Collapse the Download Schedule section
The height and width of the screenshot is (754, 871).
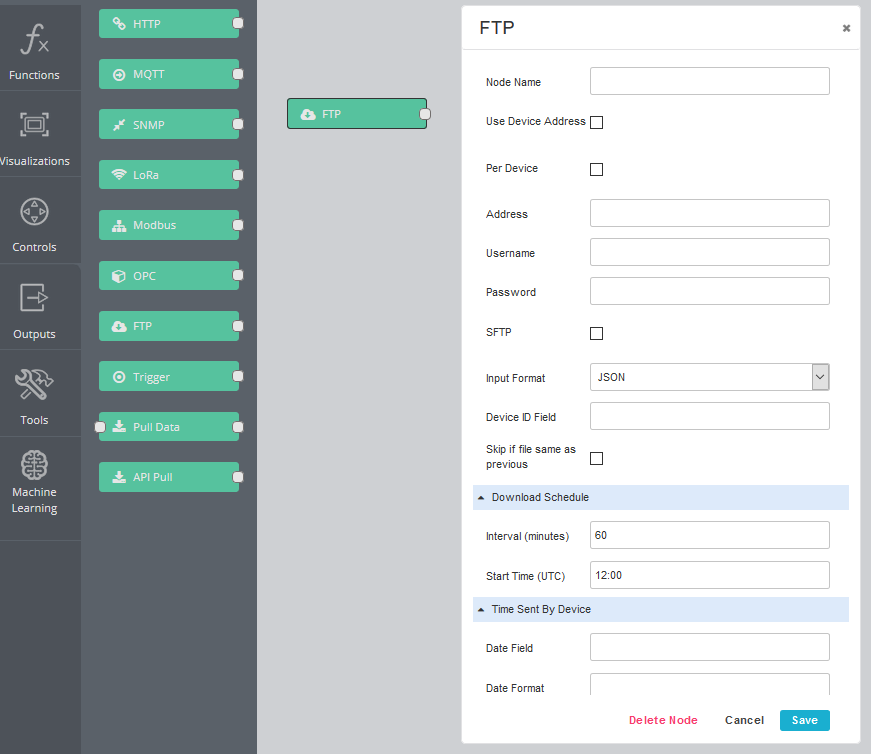[660, 497]
